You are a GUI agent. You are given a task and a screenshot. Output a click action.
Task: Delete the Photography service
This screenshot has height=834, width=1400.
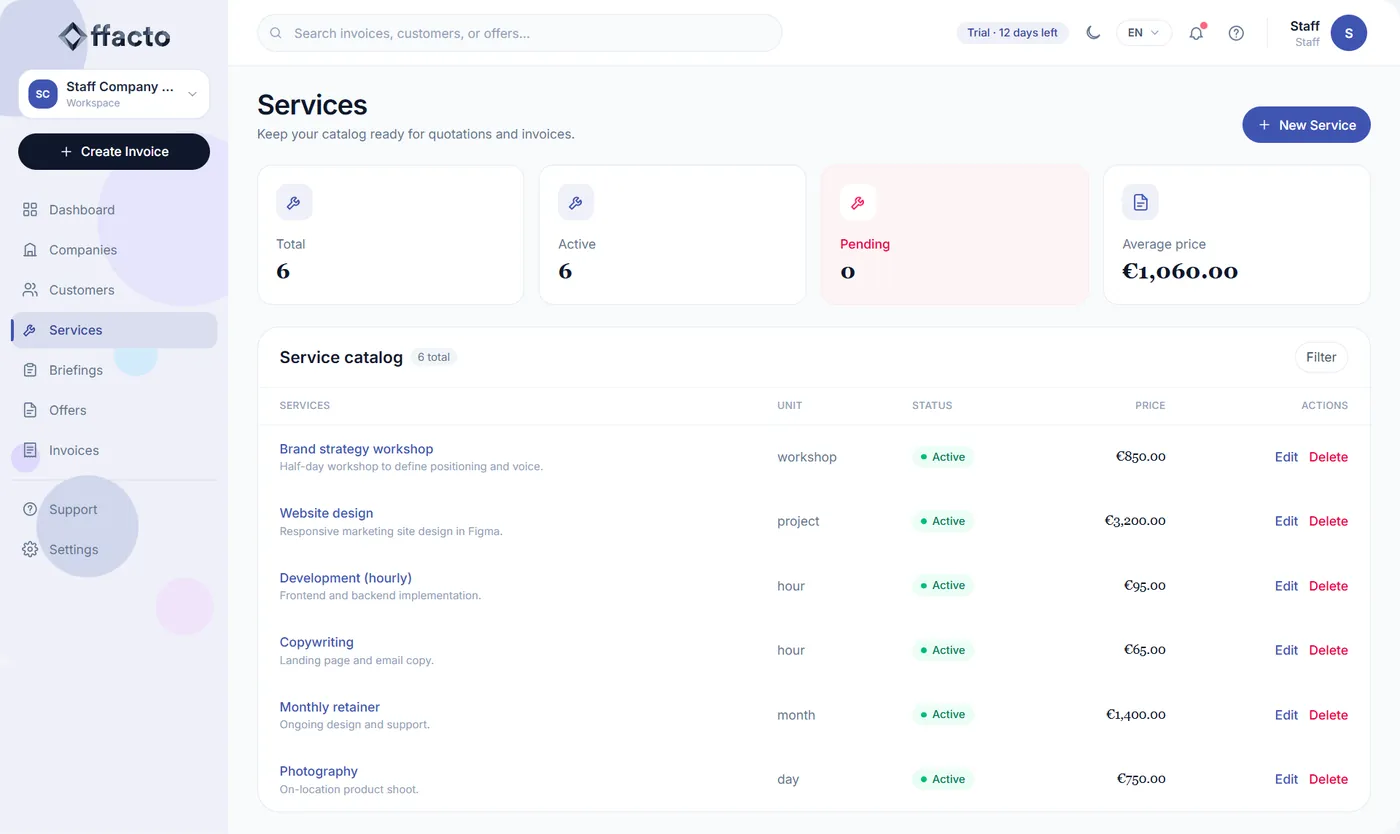click(1328, 779)
